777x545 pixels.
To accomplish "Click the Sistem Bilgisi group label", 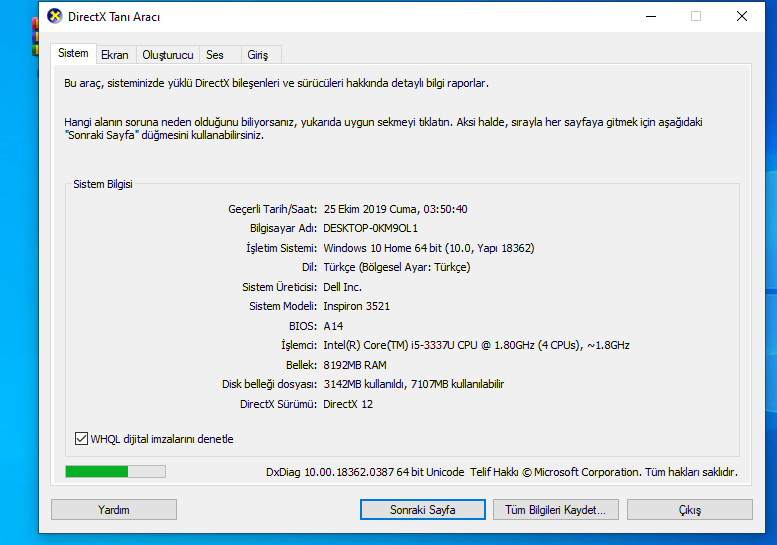I will click(103, 184).
